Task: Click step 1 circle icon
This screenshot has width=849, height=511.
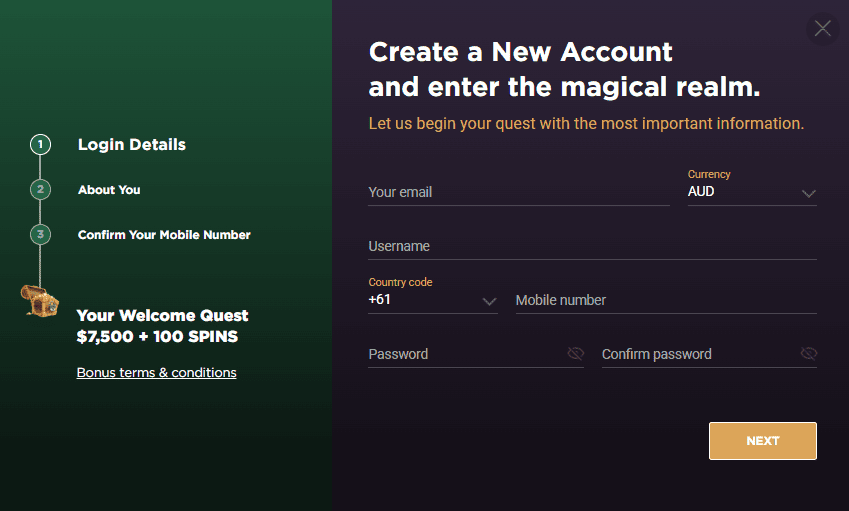Action: pyautogui.click(x=40, y=145)
